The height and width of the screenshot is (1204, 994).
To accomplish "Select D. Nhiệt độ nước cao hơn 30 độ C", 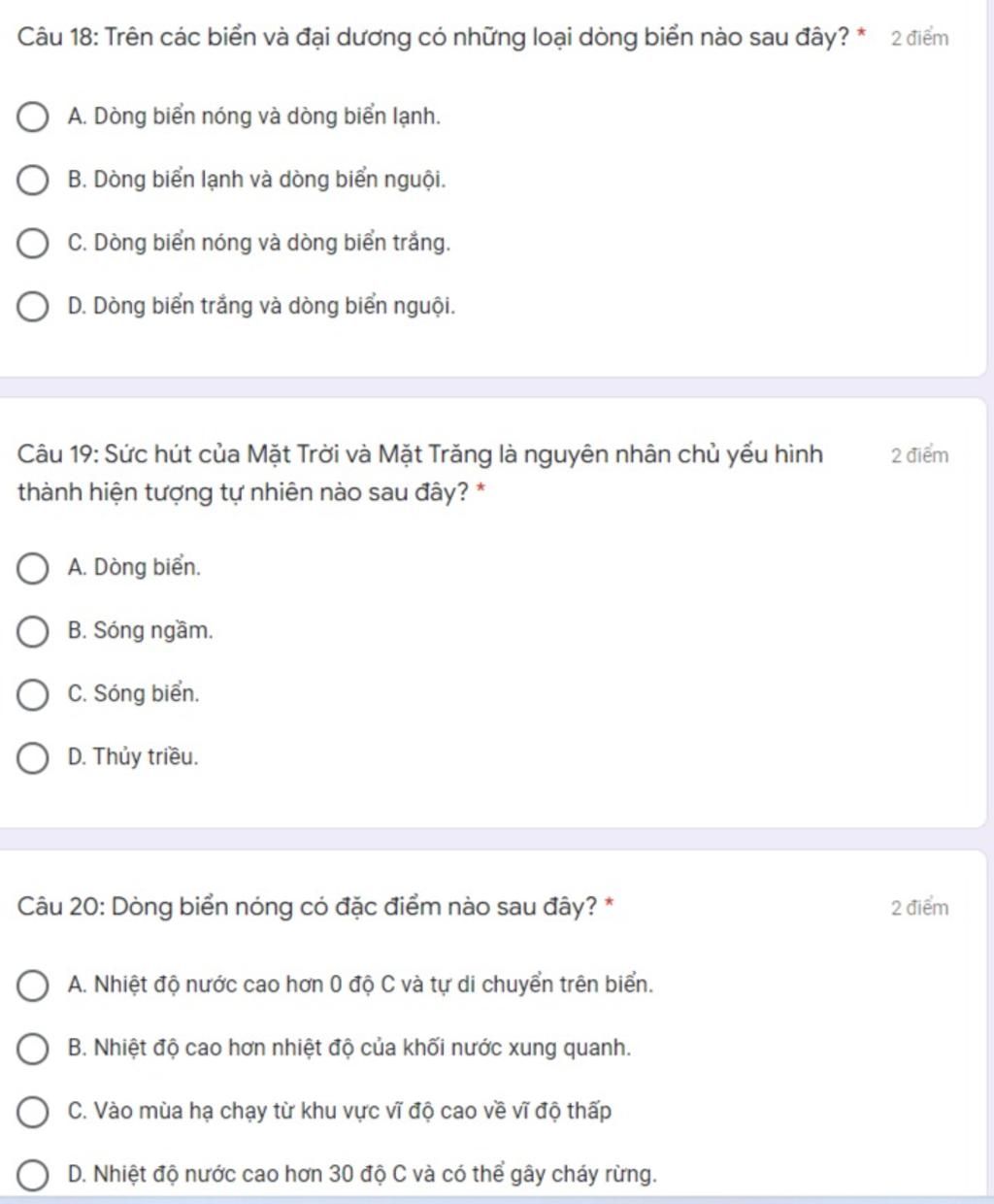I will [x=33, y=1175].
